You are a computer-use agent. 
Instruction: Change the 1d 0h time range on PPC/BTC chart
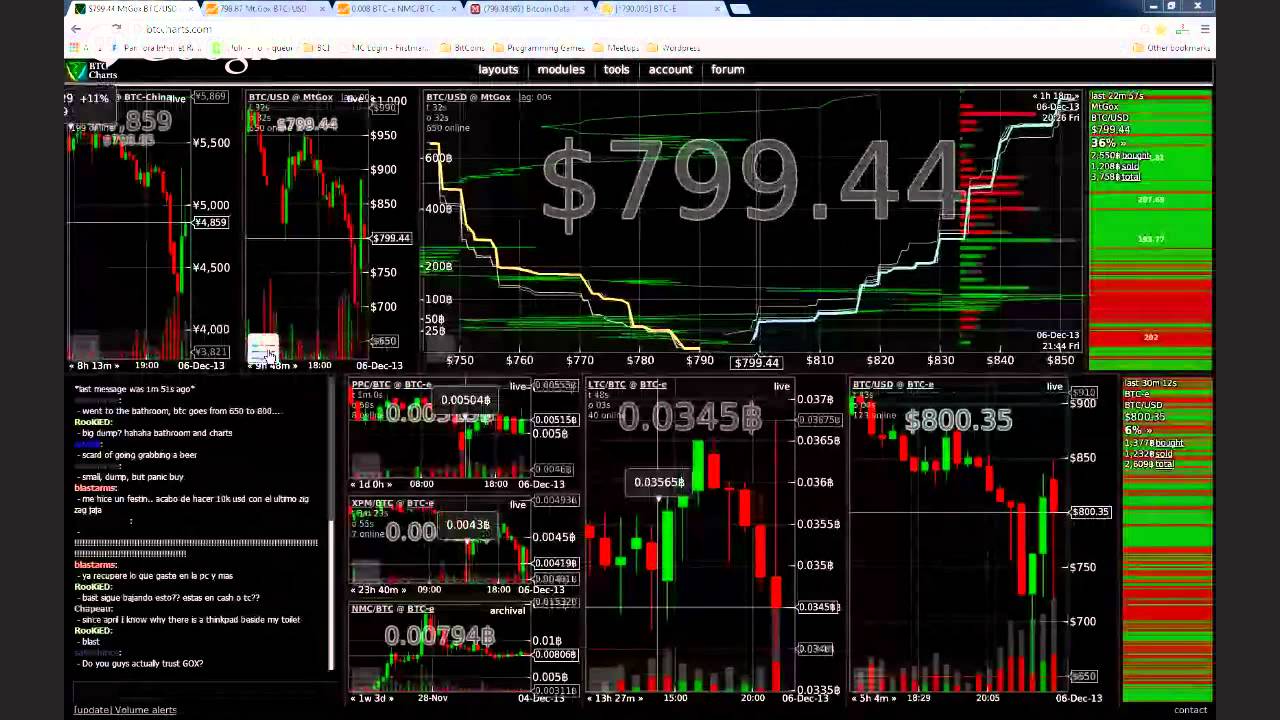point(371,484)
